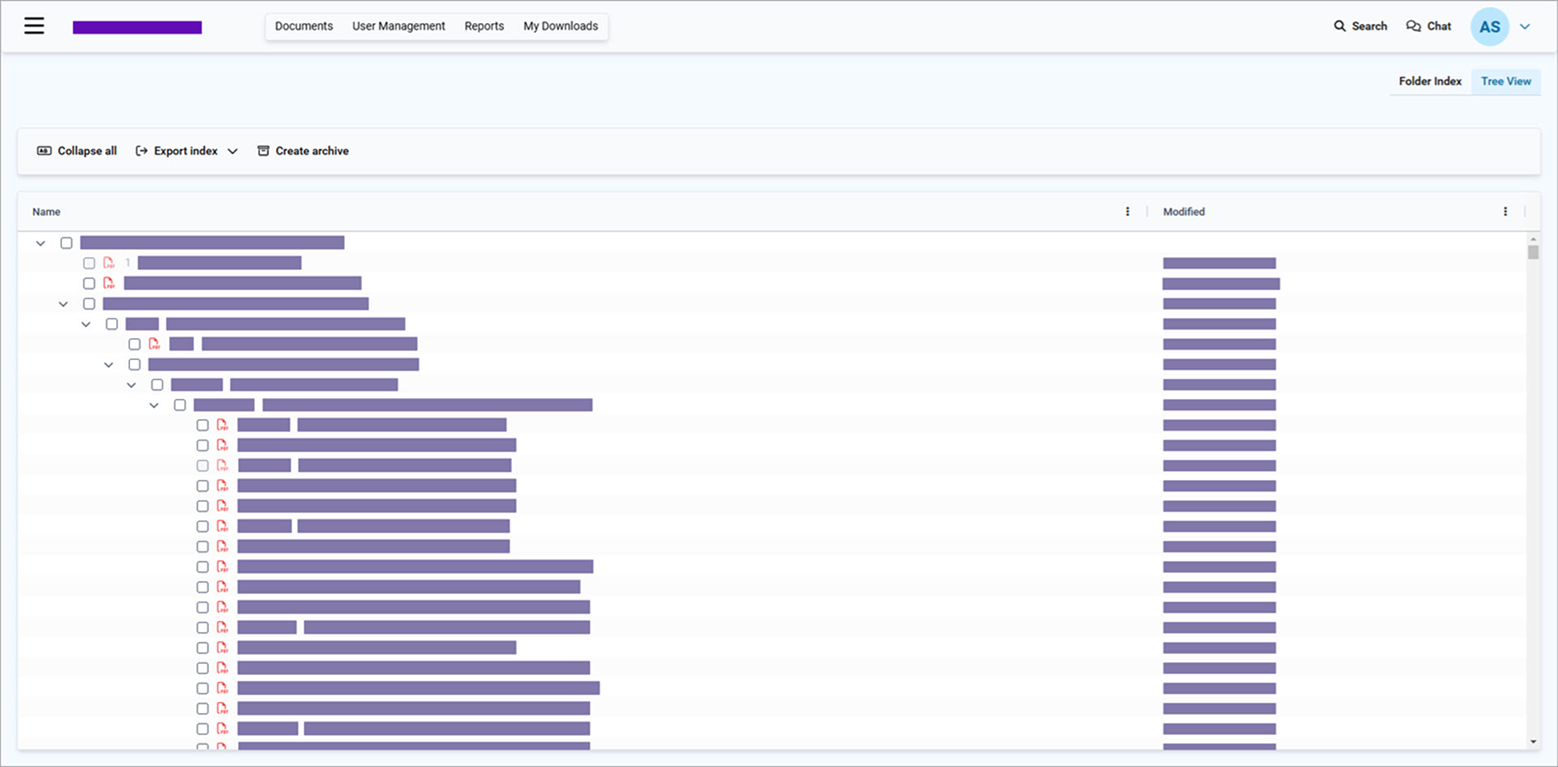
Task: Open the Chat bubble icon
Action: (1413, 26)
